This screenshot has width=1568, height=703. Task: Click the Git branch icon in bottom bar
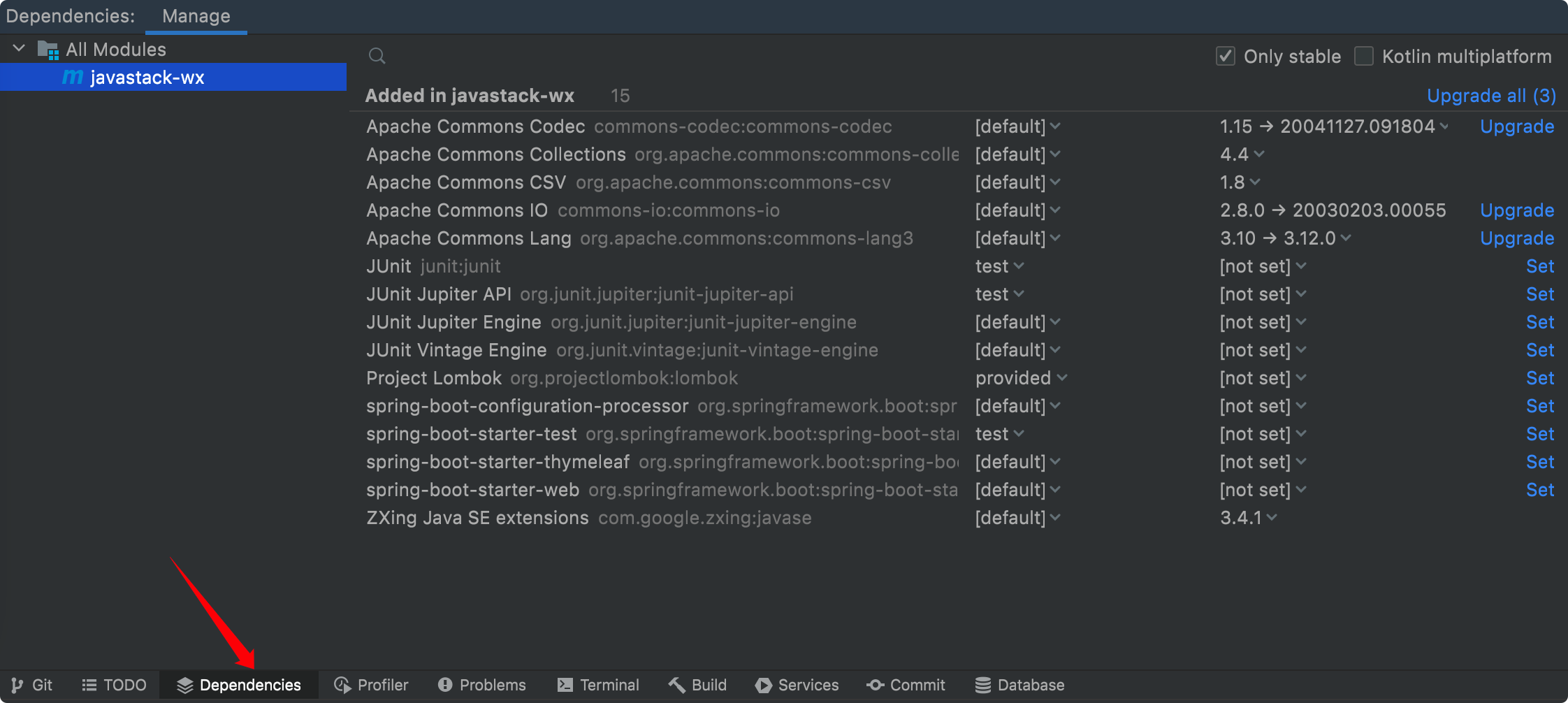(x=17, y=686)
